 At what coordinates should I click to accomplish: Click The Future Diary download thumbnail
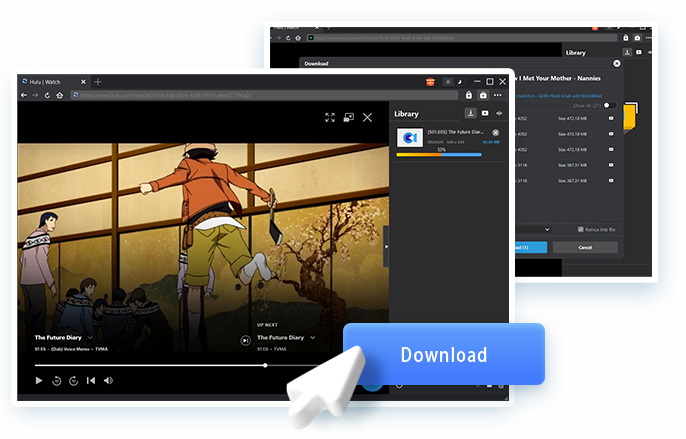point(410,138)
